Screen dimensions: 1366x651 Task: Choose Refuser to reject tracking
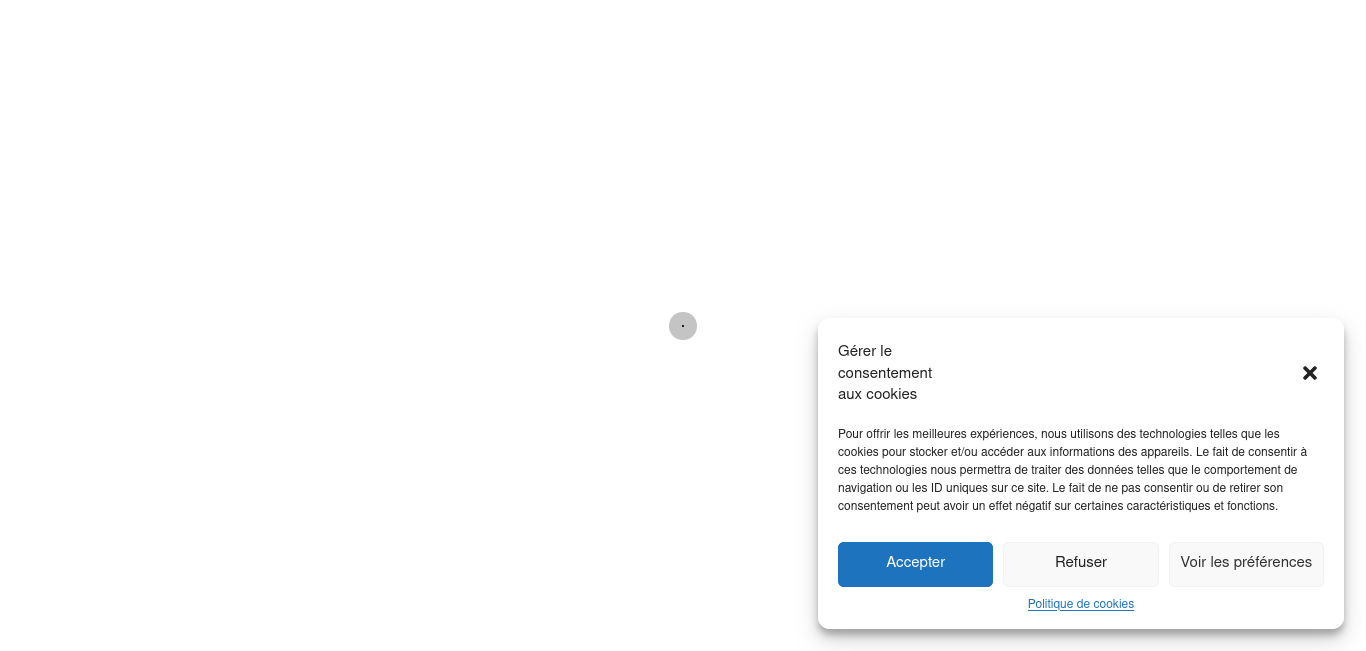pos(1081,564)
